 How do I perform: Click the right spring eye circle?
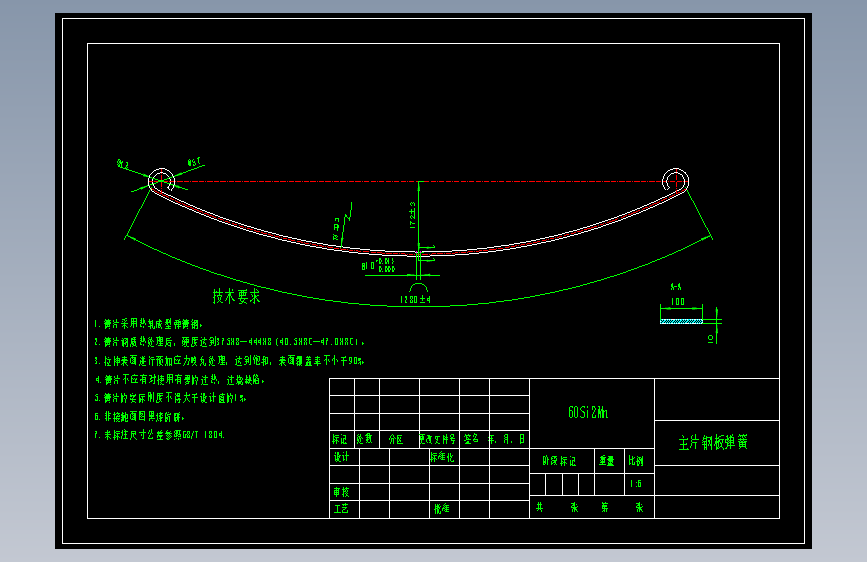(675, 181)
